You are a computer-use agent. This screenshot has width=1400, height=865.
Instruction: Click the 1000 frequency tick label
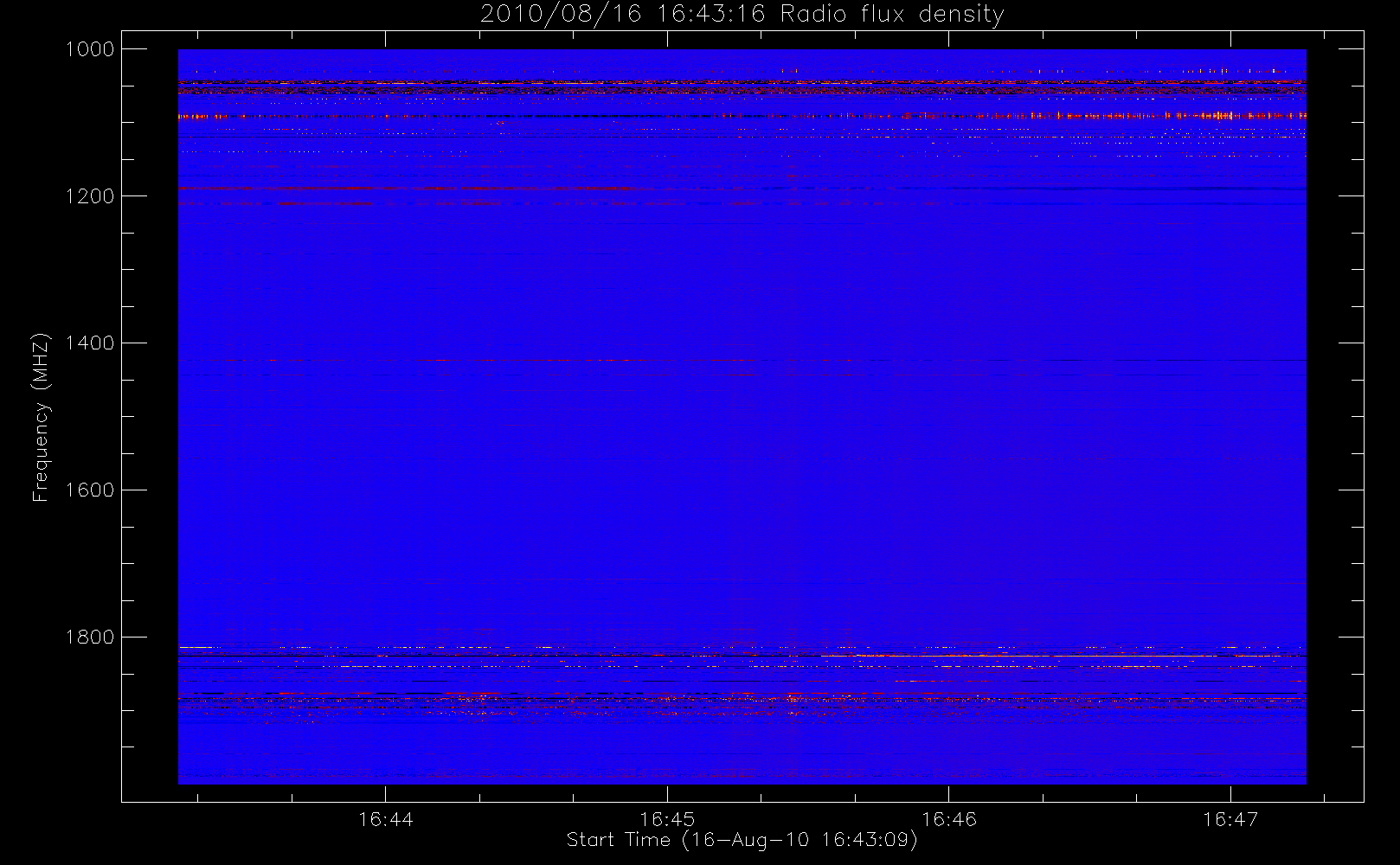coord(90,49)
